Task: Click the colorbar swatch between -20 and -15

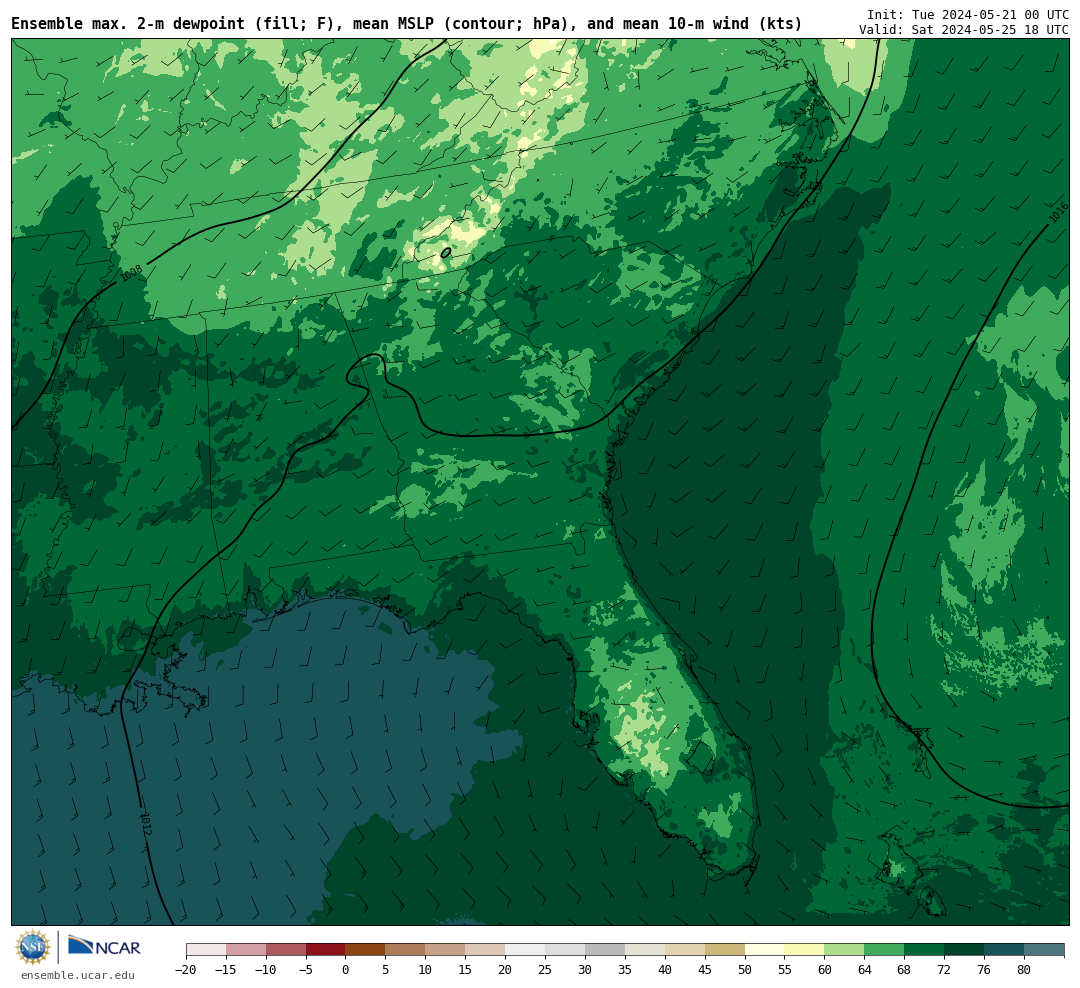Action: tap(206, 949)
